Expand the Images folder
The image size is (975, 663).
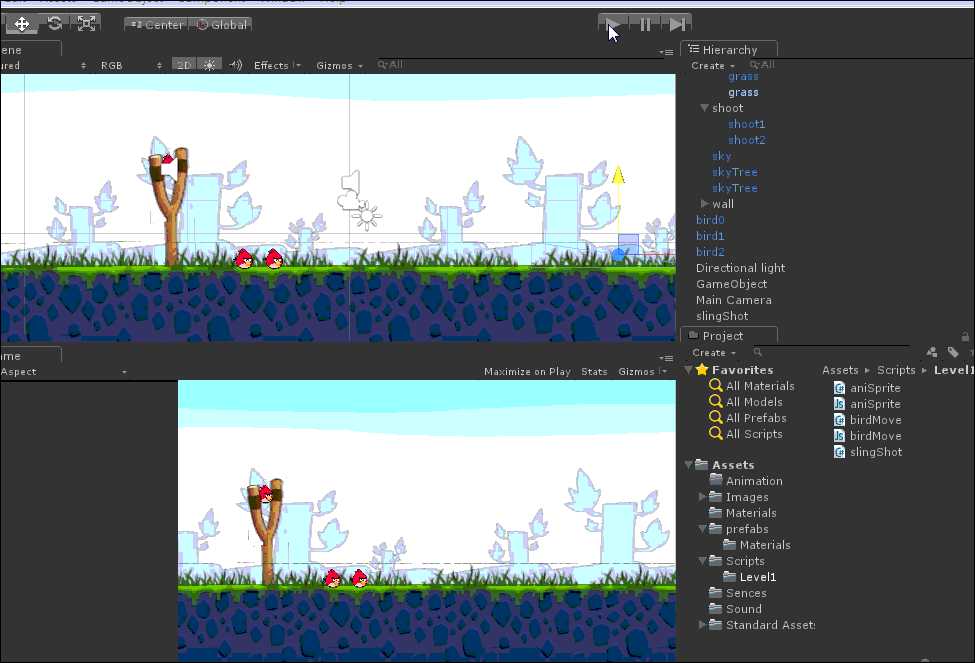(702, 496)
